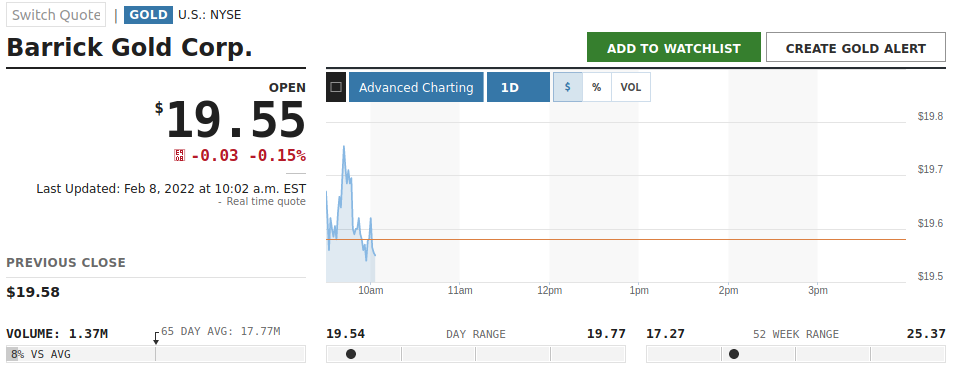Switch chart to percent mode
Image resolution: width=966 pixels, height=381 pixels.
coord(596,87)
